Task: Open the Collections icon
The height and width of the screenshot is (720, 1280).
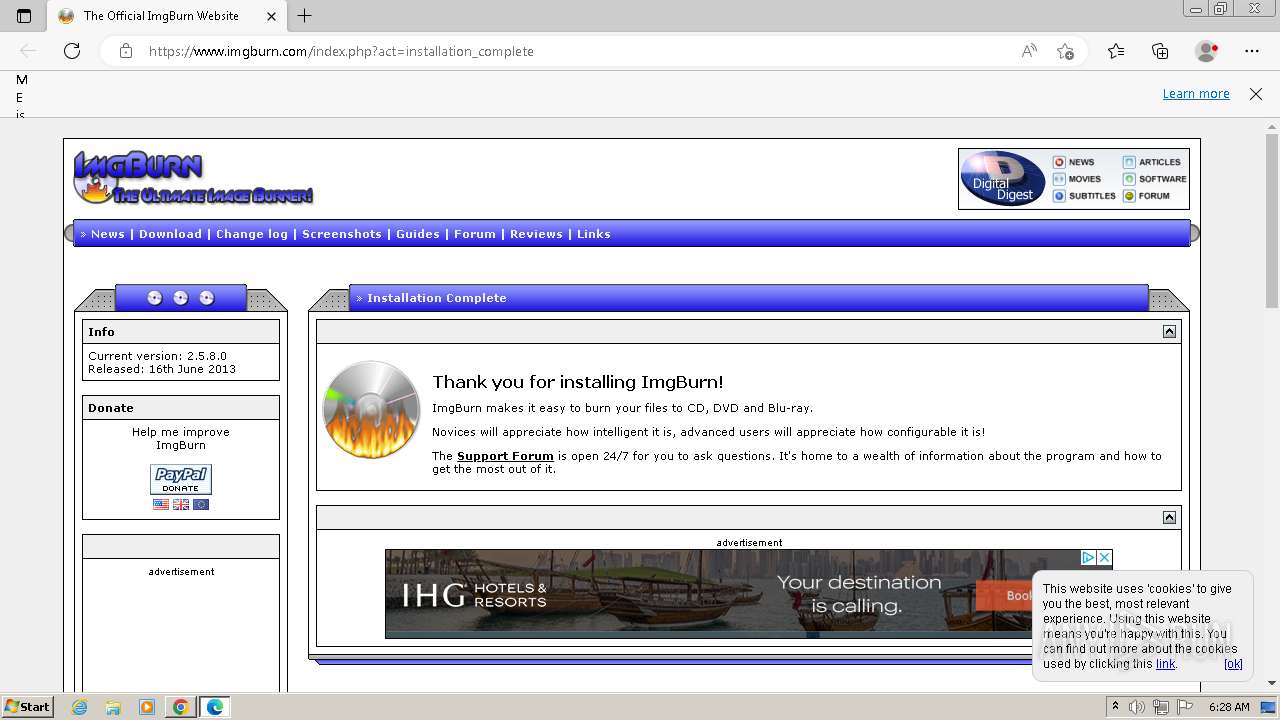Action: 1160,51
